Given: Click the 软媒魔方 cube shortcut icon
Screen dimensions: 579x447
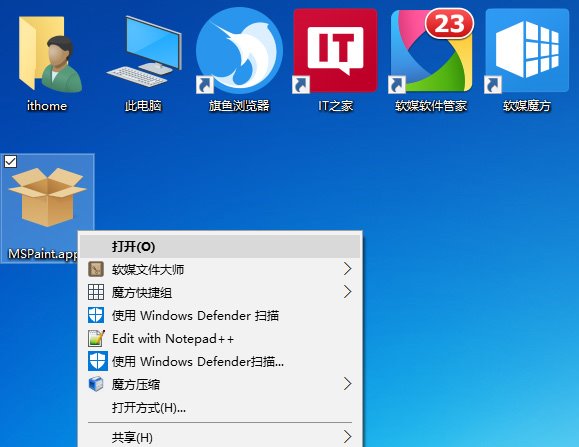Looking at the screenshot, I should [x=527, y=51].
